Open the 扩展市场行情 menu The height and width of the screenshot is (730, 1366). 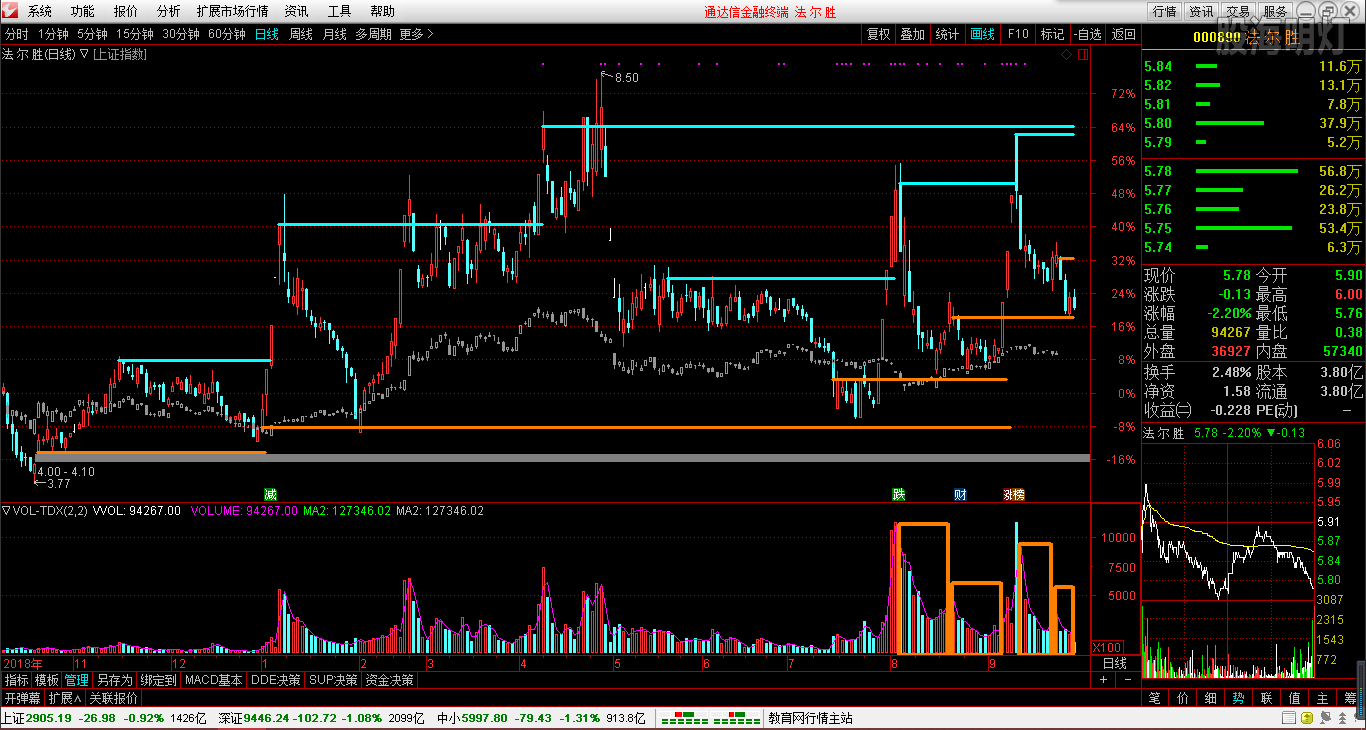click(232, 11)
